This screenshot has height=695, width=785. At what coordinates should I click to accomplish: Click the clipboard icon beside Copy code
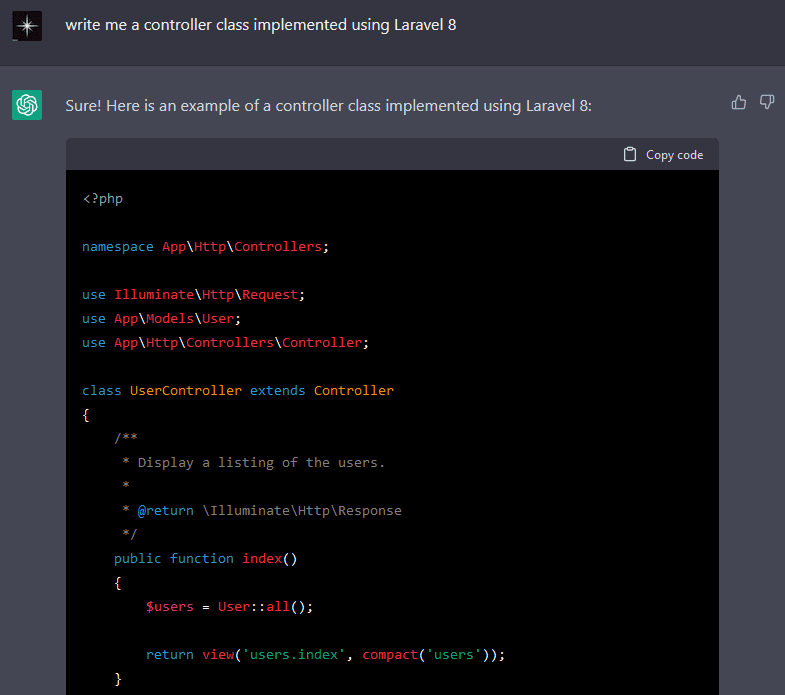point(630,154)
